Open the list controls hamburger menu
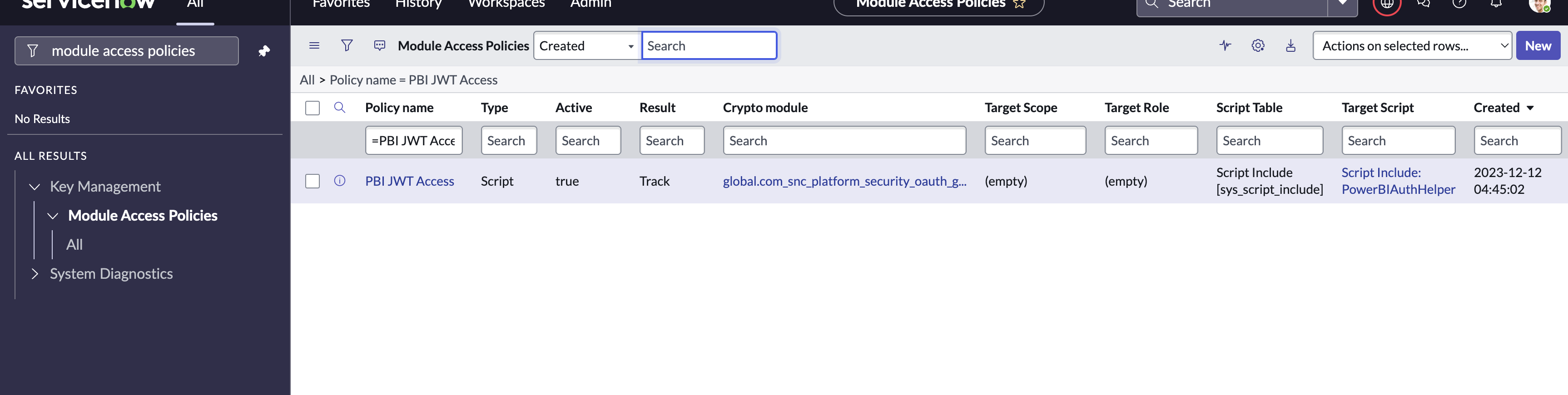1568x395 pixels. click(314, 46)
